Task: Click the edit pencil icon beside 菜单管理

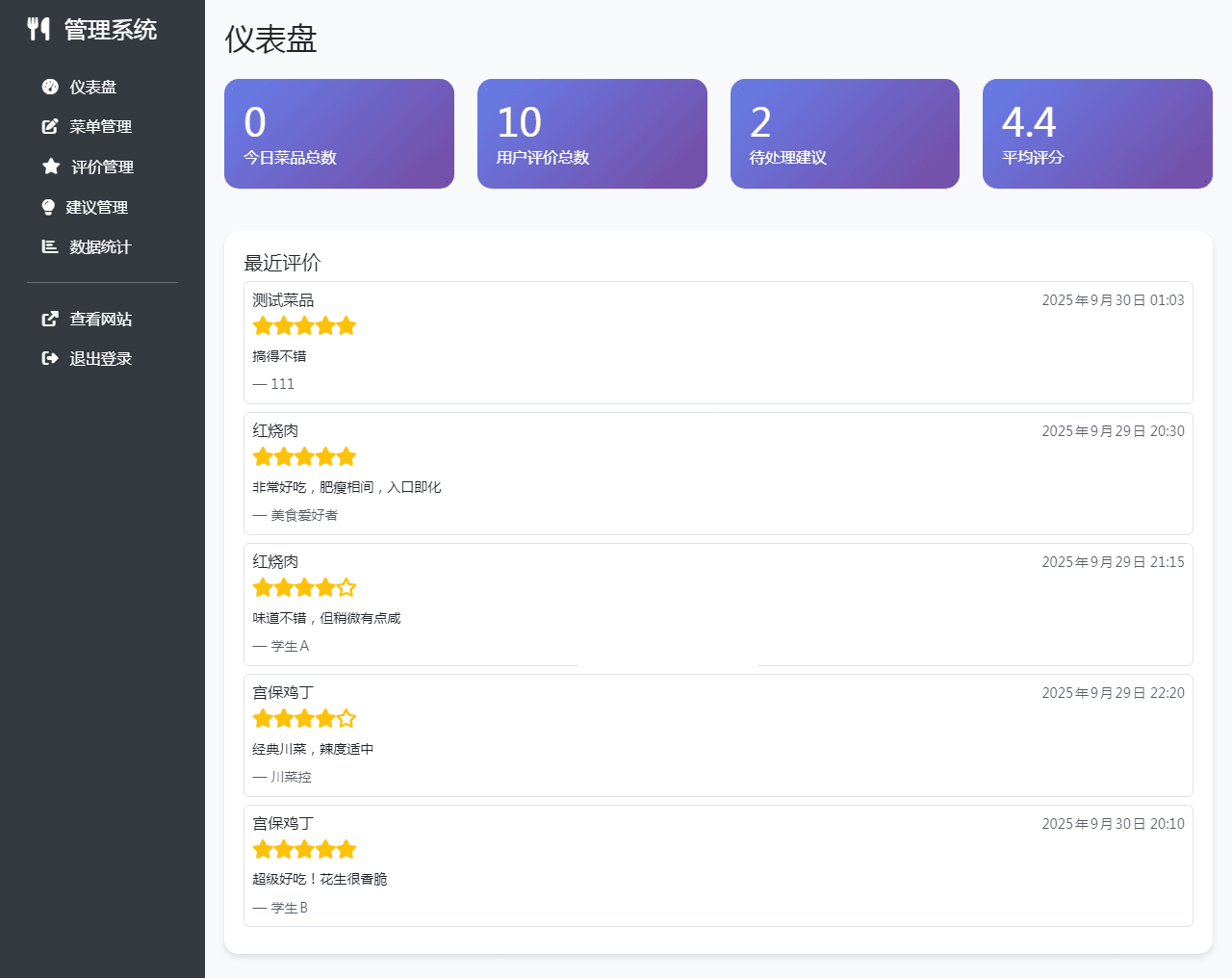Action: [49, 126]
